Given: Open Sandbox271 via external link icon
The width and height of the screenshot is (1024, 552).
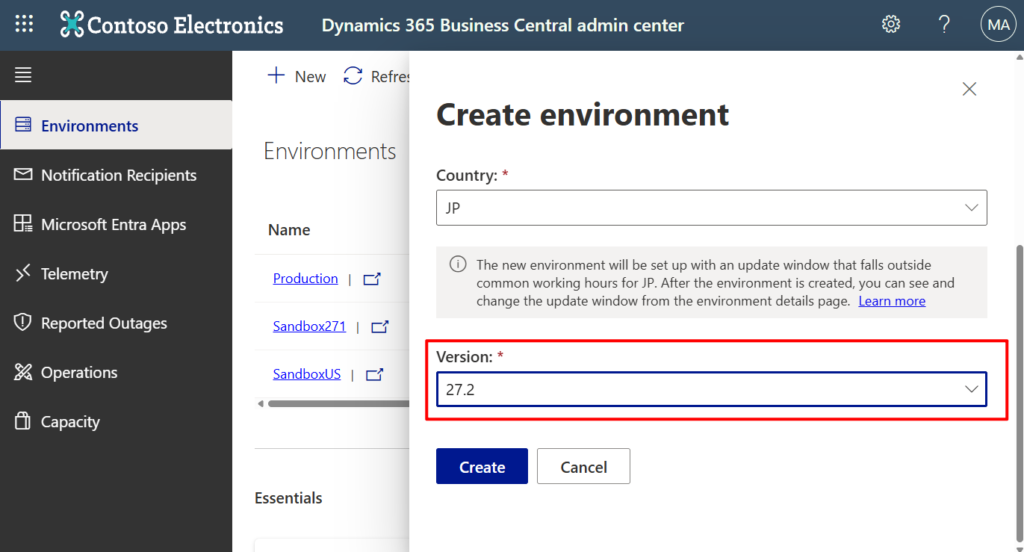Looking at the screenshot, I should [380, 326].
